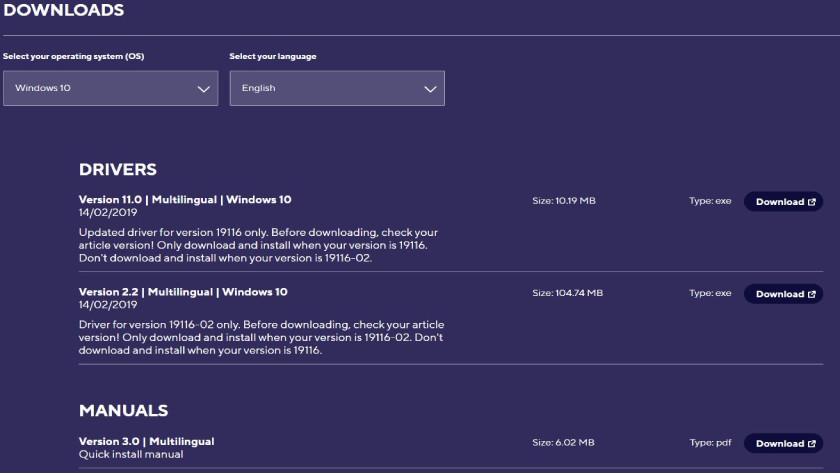The image size is (840, 473).
Task: Click the 'Version 3.0 | Multilingual' manual title
Action: pos(146,441)
